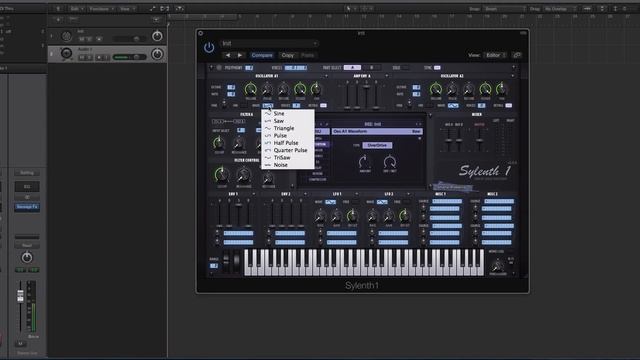Click distortion Dry/Wet knob in display

pos(390,162)
